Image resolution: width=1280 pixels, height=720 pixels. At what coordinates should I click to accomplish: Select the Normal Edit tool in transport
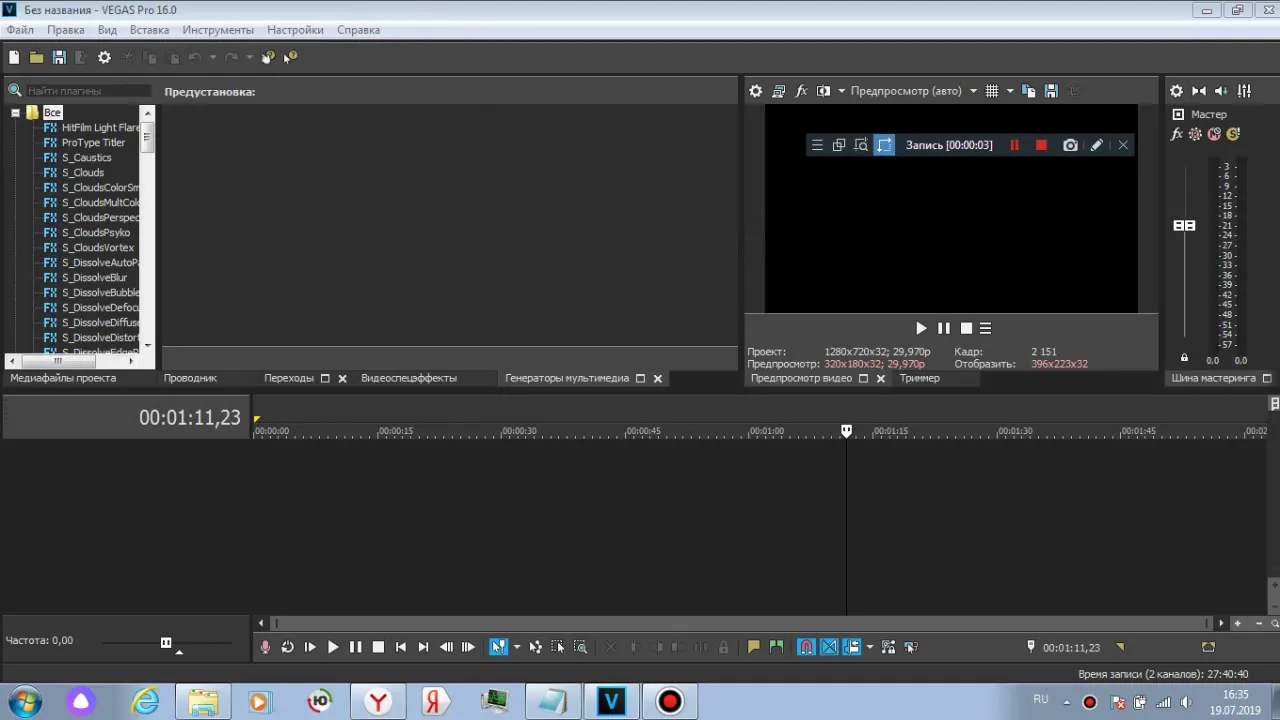(498, 647)
